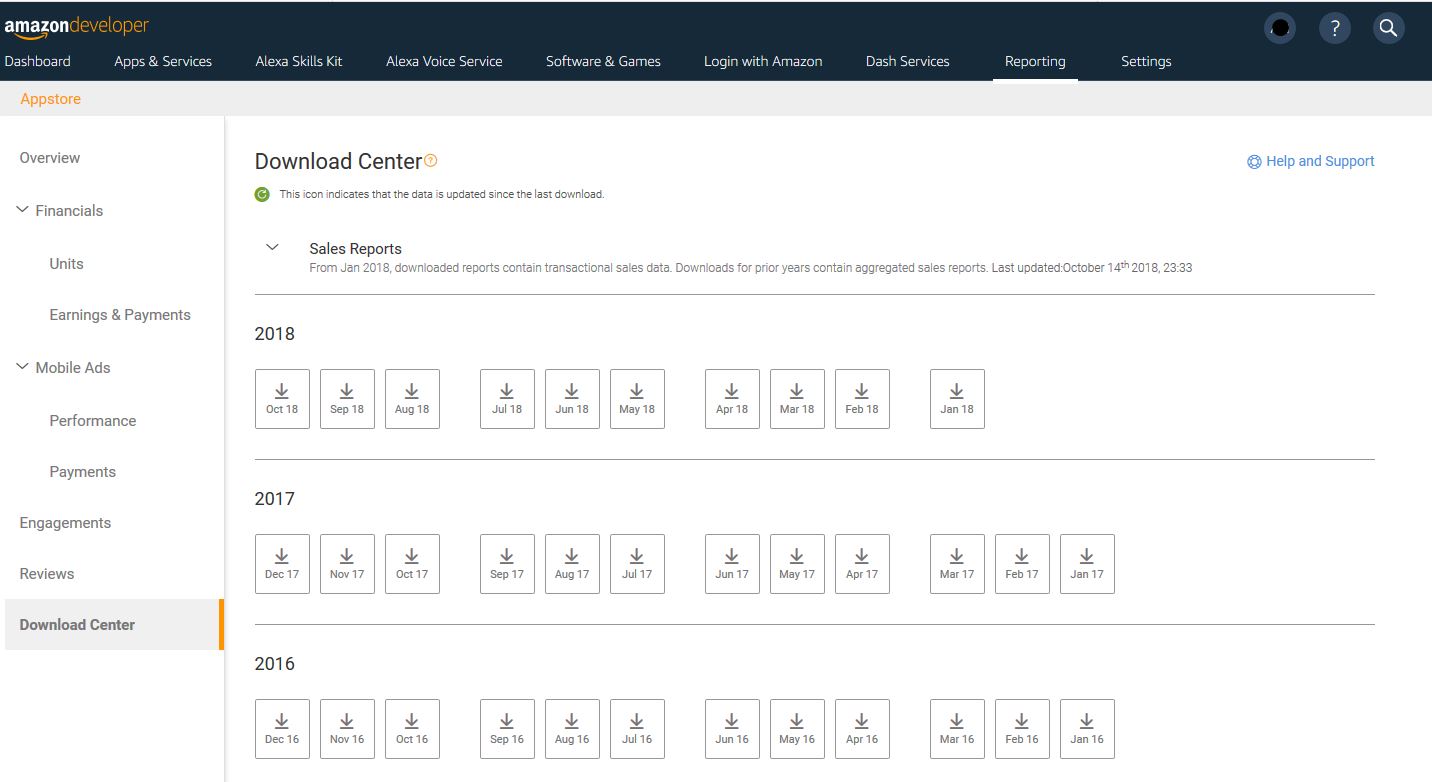This screenshot has height=782, width=1432.
Task: Open Alexa Skills Kit tab
Action: 299,61
